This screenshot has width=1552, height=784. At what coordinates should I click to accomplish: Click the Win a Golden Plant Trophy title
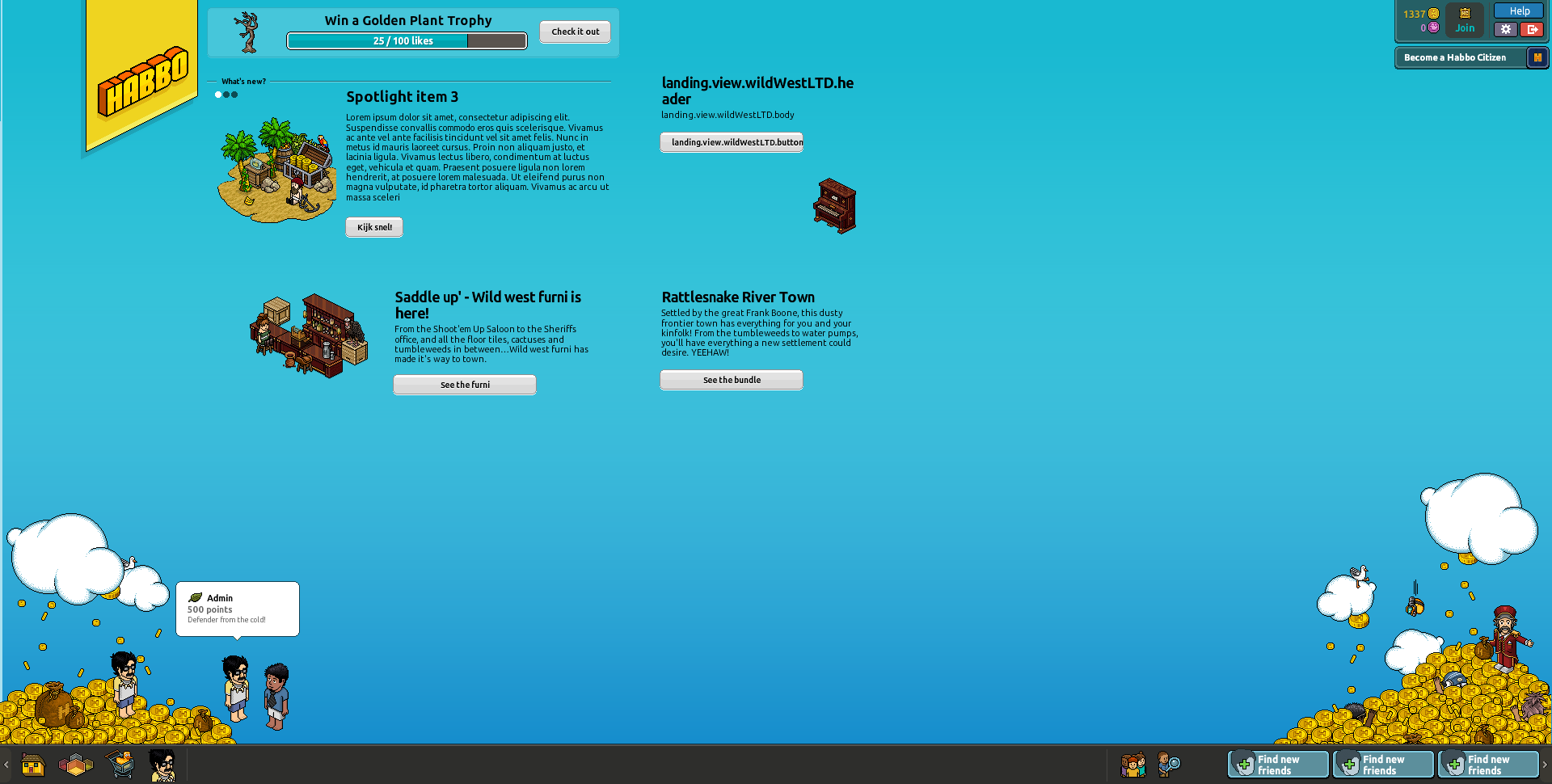click(x=408, y=20)
